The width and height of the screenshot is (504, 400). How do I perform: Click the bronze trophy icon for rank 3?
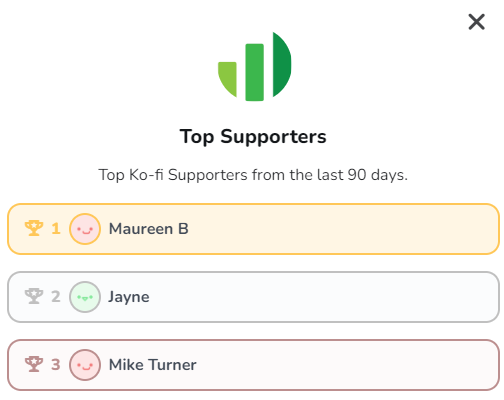[34, 364]
